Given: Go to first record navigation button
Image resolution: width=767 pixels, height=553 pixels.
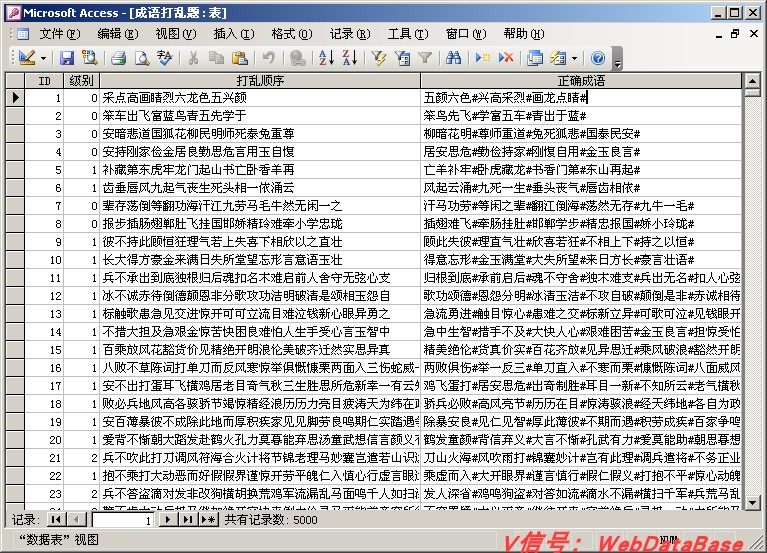Looking at the screenshot, I should (x=56, y=519).
